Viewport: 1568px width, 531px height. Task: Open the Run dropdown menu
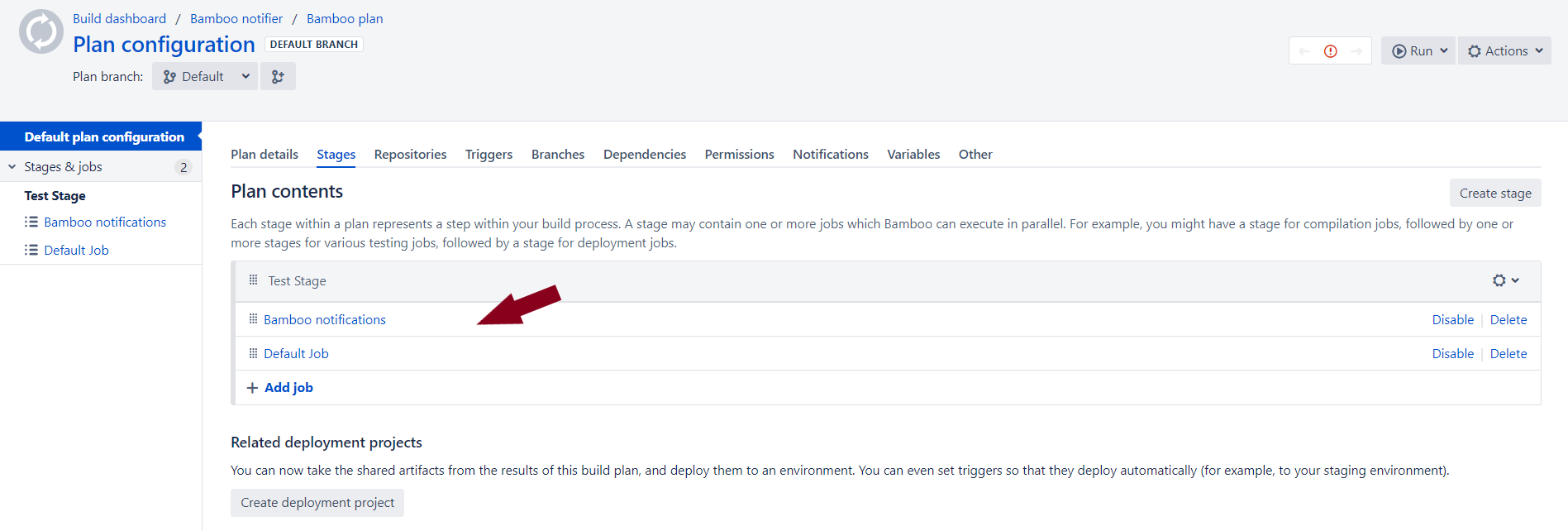click(x=1418, y=51)
